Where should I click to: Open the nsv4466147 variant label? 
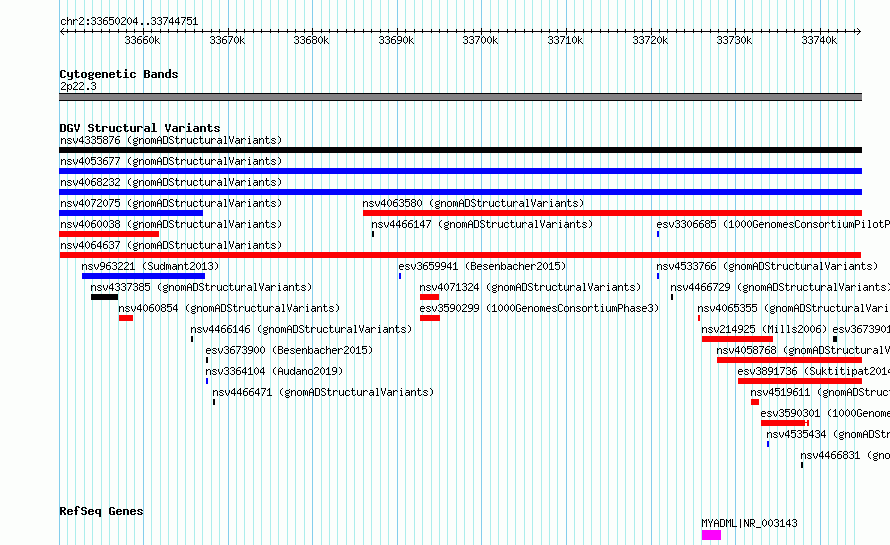coord(482,224)
